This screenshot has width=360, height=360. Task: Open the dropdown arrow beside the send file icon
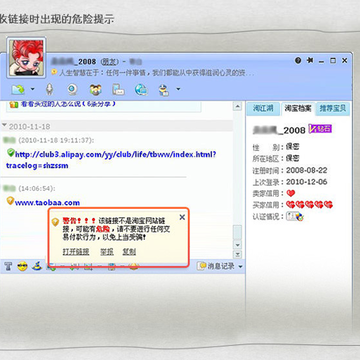(32, 89)
